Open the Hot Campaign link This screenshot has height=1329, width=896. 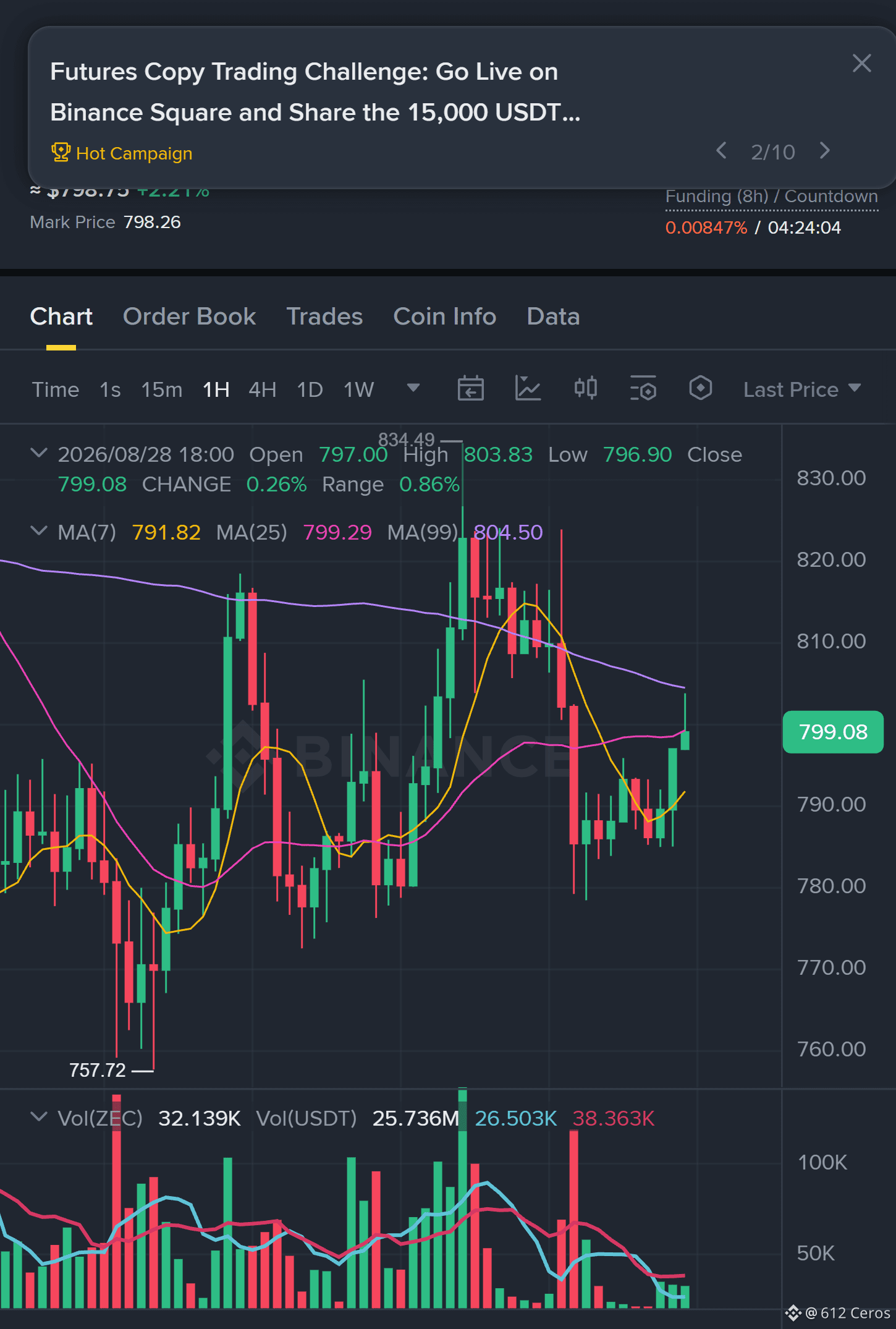134,153
